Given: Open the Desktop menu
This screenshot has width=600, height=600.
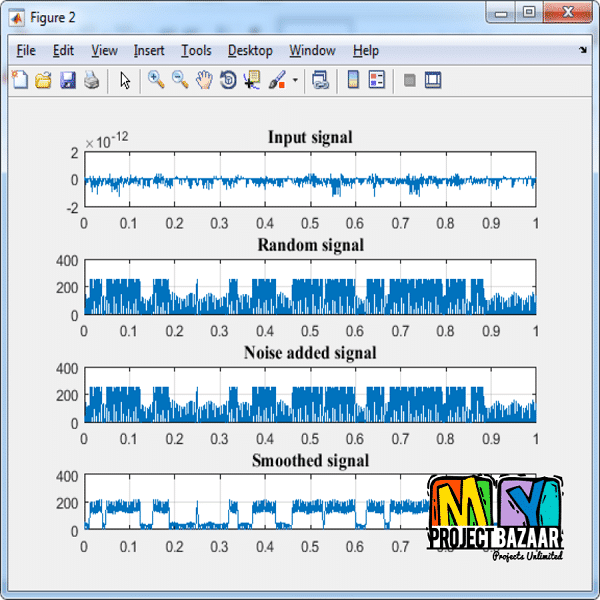Looking at the screenshot, I should pos(250,51).
